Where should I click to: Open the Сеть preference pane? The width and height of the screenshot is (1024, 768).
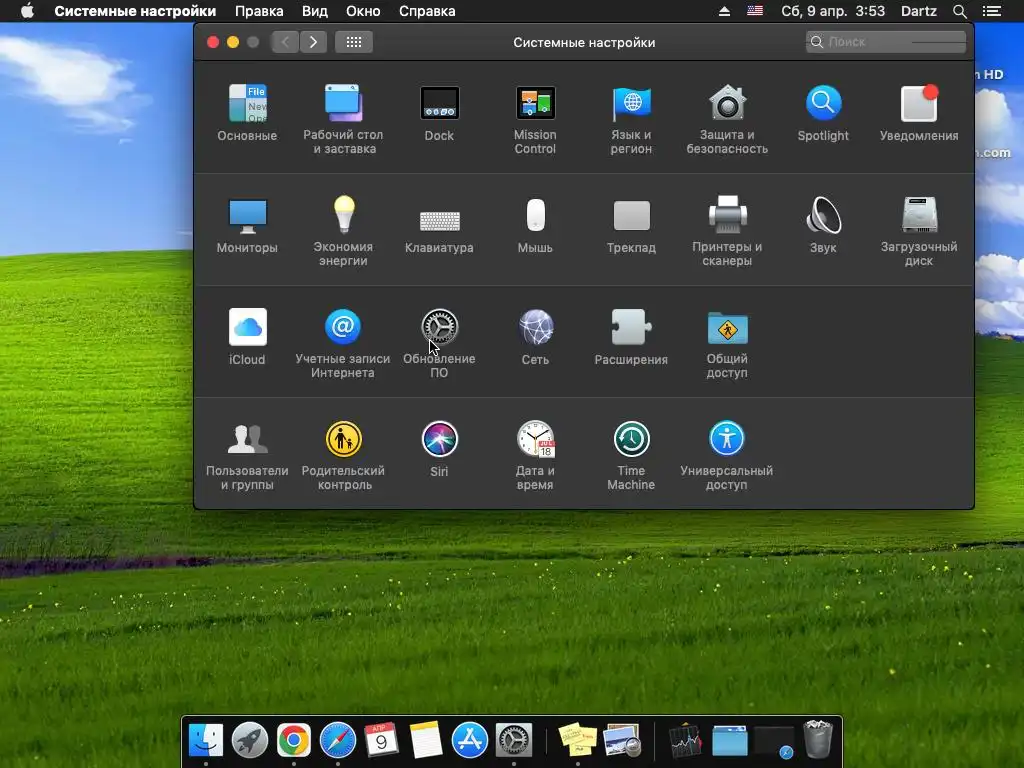[535, 337]
